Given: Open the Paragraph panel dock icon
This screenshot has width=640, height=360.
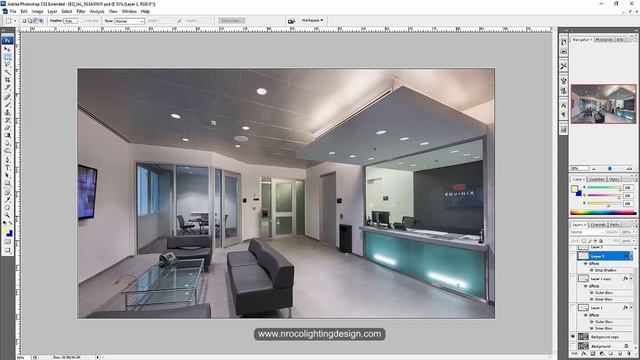Looking at the screenshot, I should coord(564,115).
